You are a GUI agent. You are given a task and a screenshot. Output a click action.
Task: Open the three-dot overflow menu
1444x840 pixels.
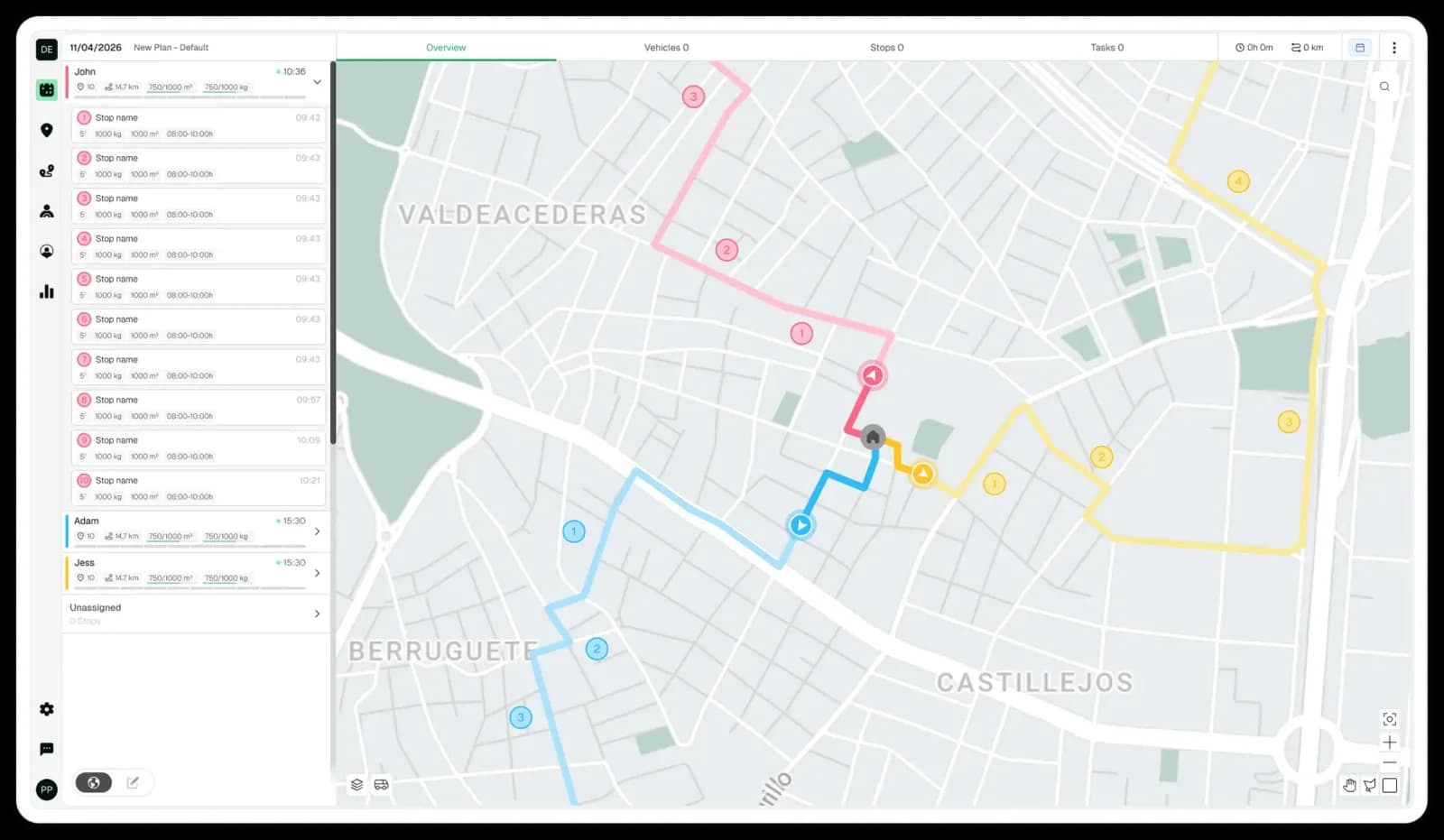(1394, 47)
